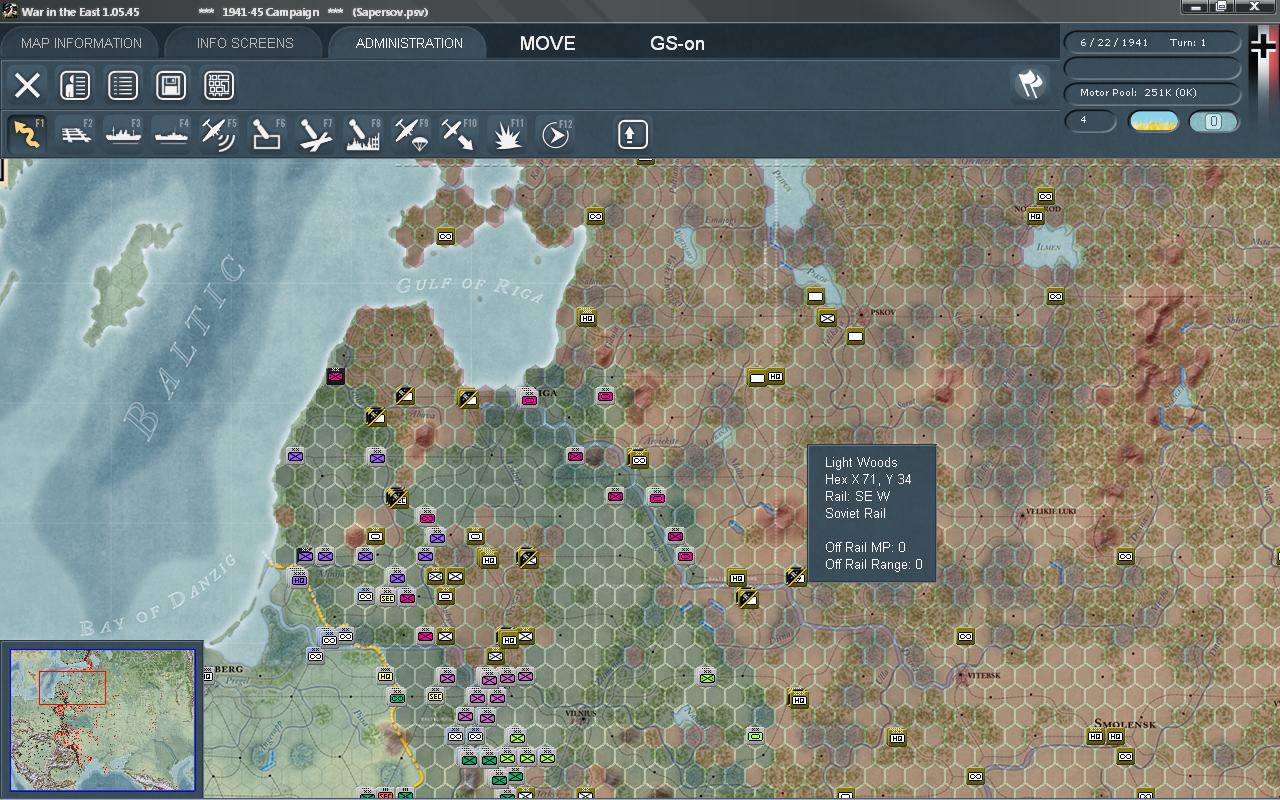This screenshot has width=1280, height=800.
Task: Switch to the MAP INFORMATION tab
Action: click(81, 43)
